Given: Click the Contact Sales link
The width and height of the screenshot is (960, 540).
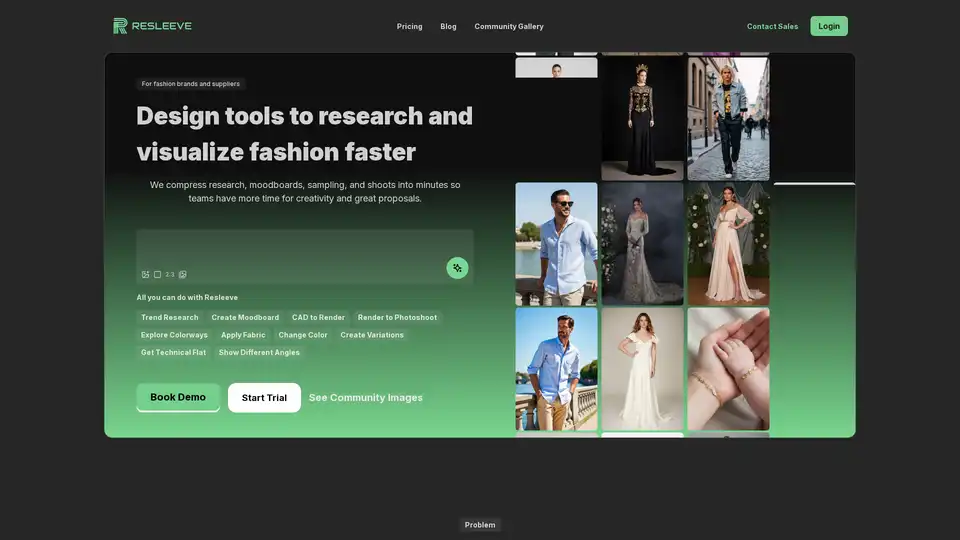Looking at the screenshot, I should pos(772,27).
